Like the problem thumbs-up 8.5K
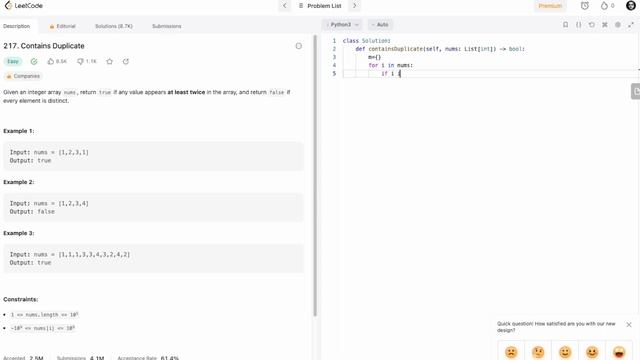 [57, 61]
